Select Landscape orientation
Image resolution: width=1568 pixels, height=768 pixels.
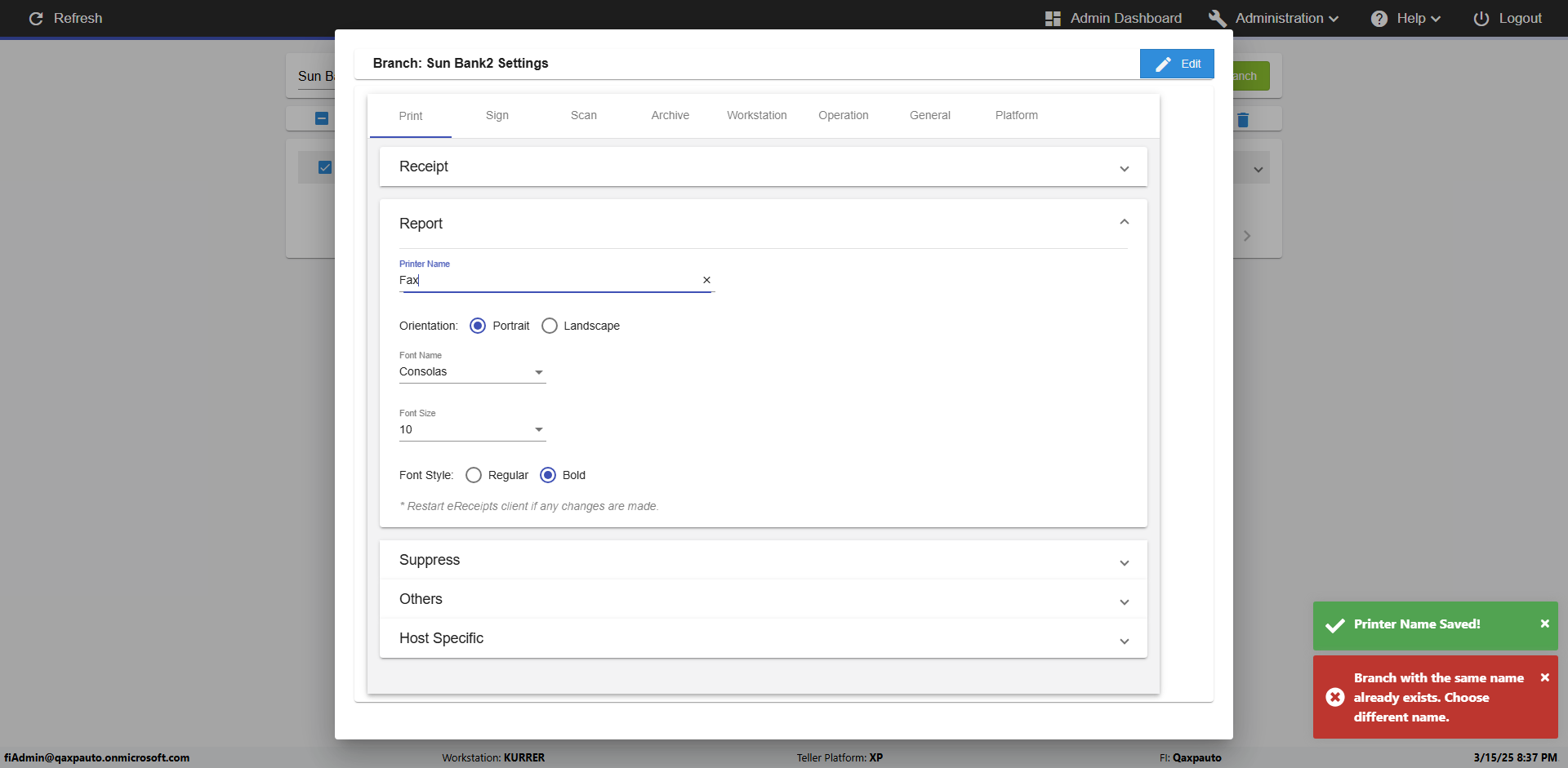pos(550,326)
